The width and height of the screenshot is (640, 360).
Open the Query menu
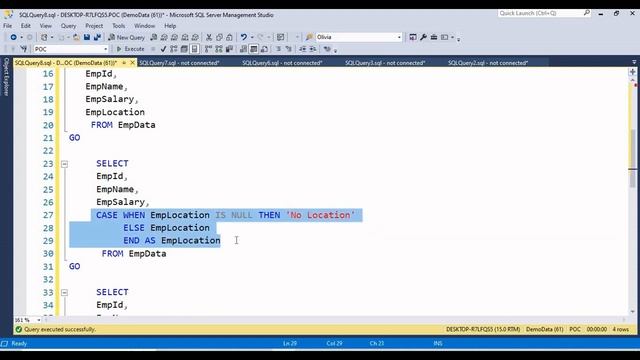[x=68, y=26]
